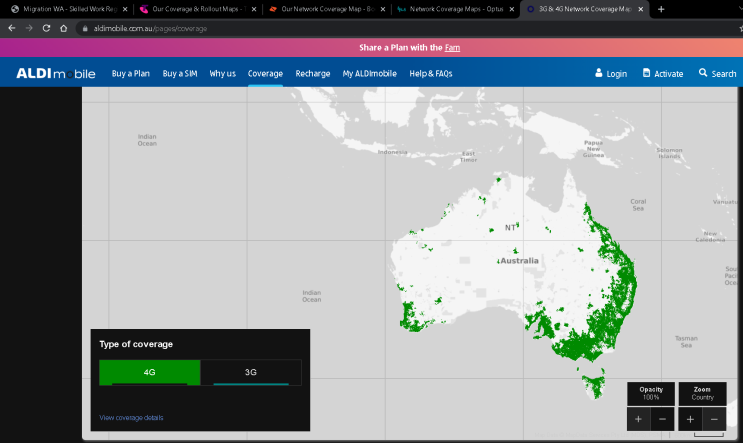Open the browser home page icon
The width and height of the screenshot is (743, 443).
pyautogui.click(x=63, y=28)
